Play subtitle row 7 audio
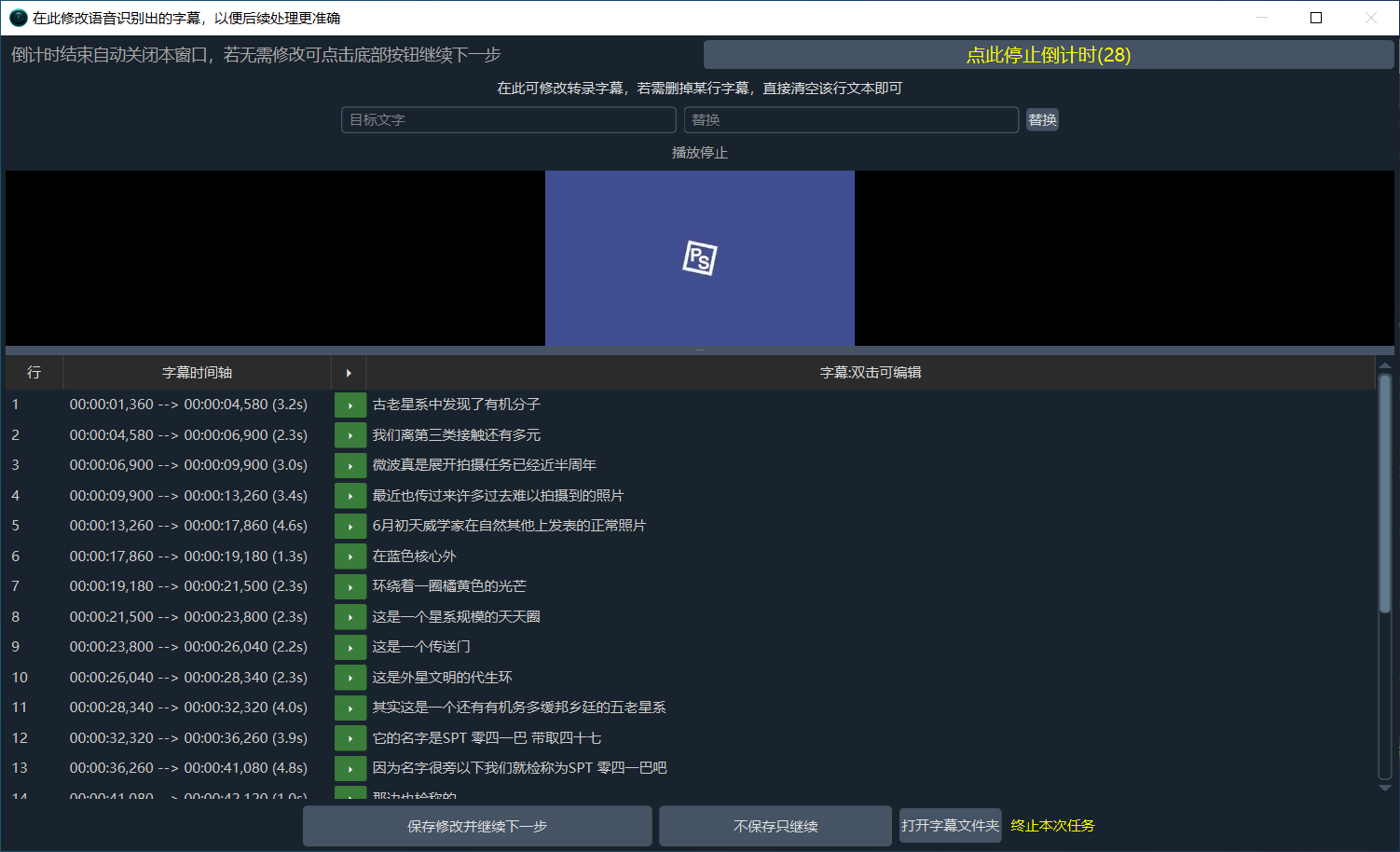Viewport: 1400px width, 852px height. pos(350,587)
